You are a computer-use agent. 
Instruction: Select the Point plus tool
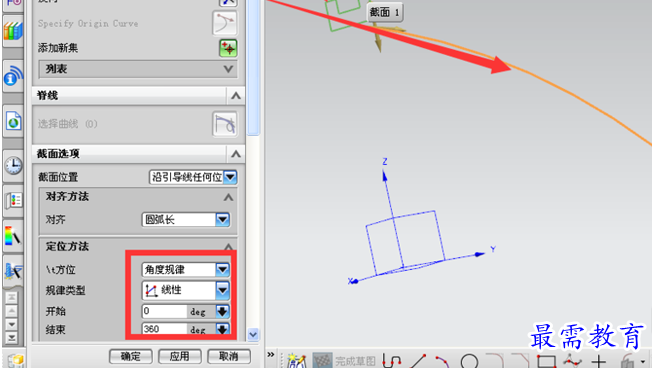coord(599,361)
